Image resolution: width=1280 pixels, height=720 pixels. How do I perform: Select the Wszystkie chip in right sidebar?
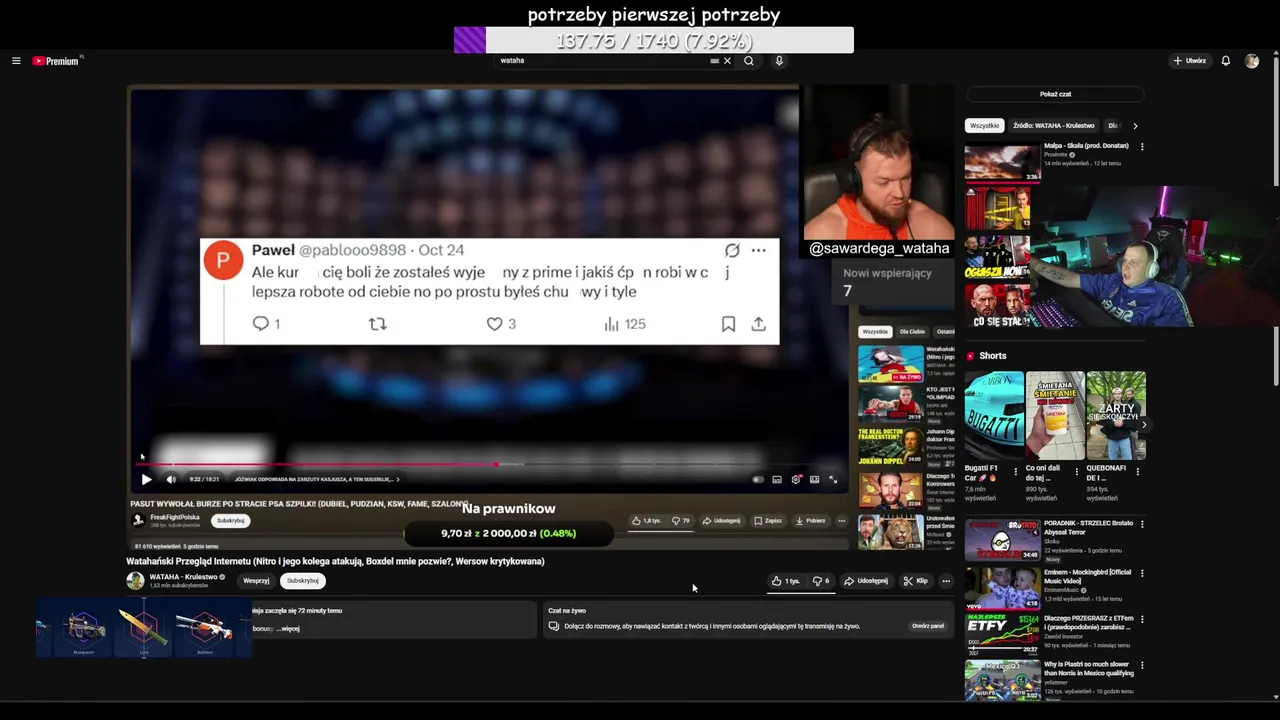point(984,126)
